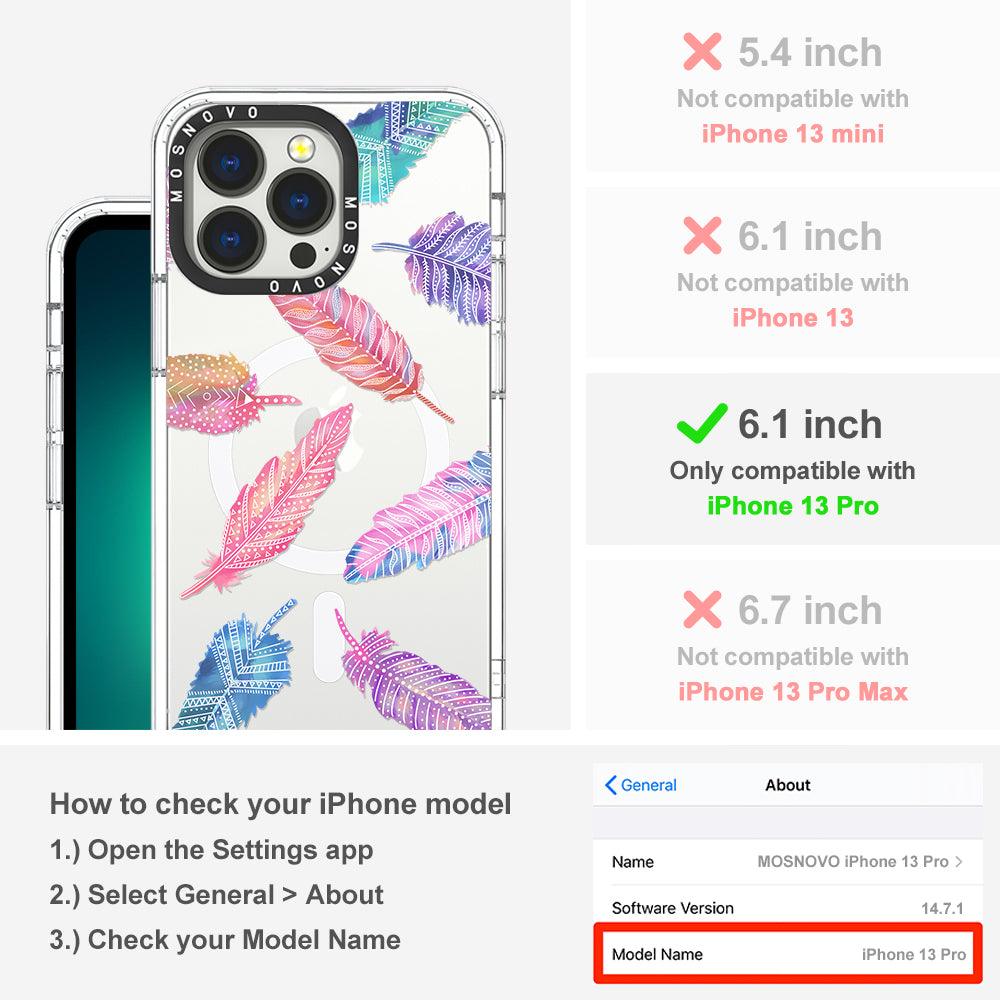Click the red X beside 6.7 inch
This screenshot has width=1000, height=1000.
click(x=702, y=609)
